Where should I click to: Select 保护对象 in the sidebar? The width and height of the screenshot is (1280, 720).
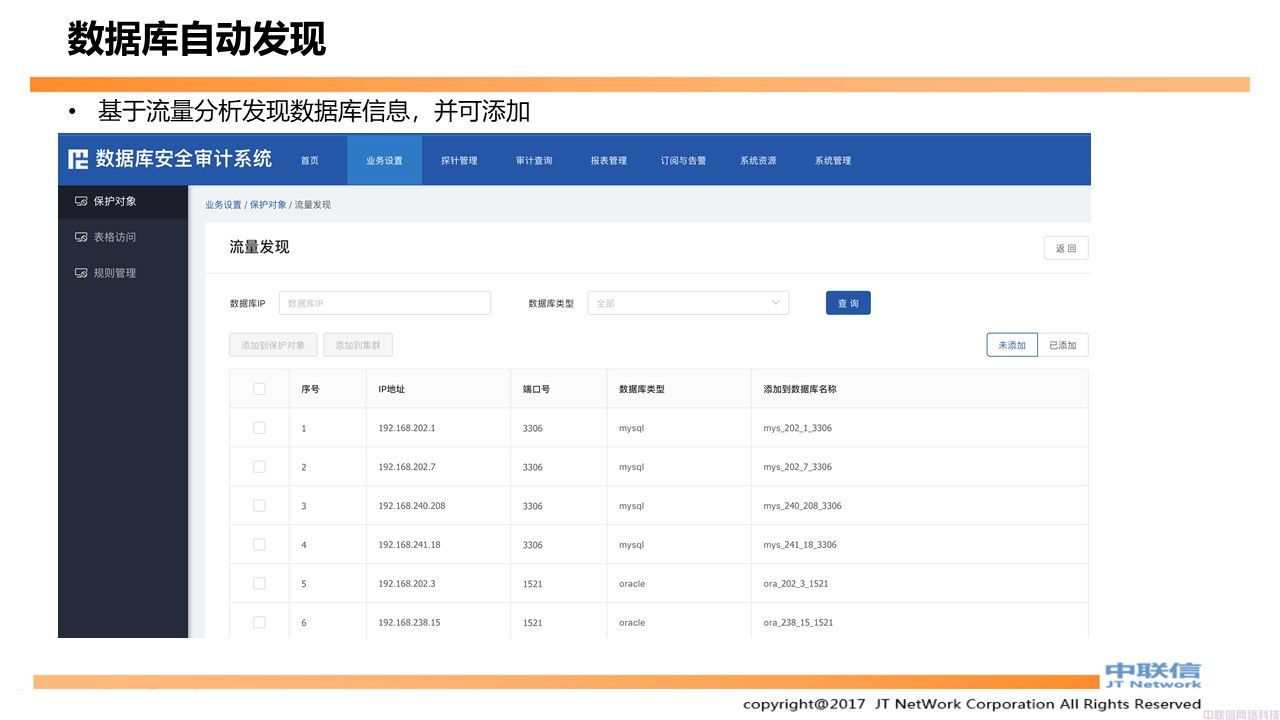tap(123, 201)
